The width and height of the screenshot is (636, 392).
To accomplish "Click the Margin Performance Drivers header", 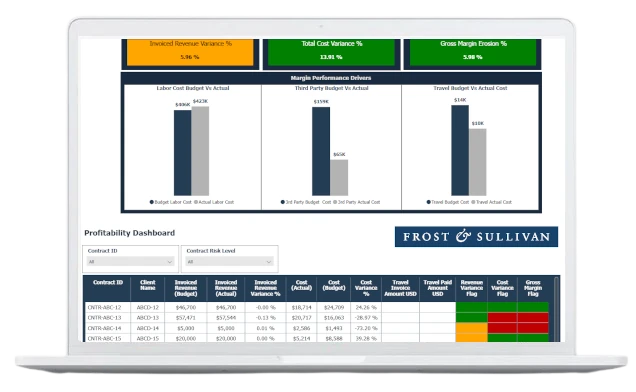I will coord(331,78).
